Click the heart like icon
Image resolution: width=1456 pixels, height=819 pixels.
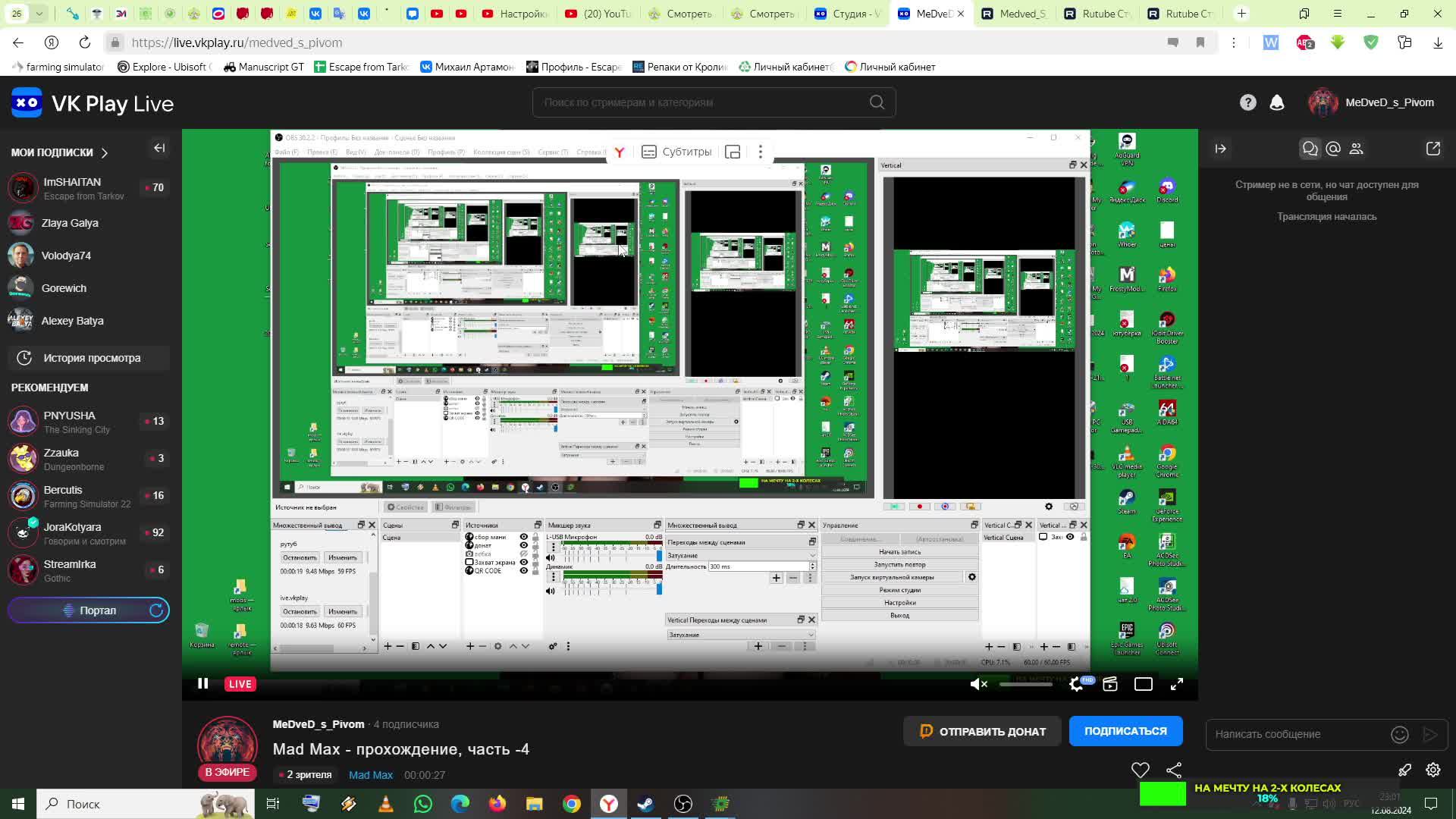[x=1140, y=770]
